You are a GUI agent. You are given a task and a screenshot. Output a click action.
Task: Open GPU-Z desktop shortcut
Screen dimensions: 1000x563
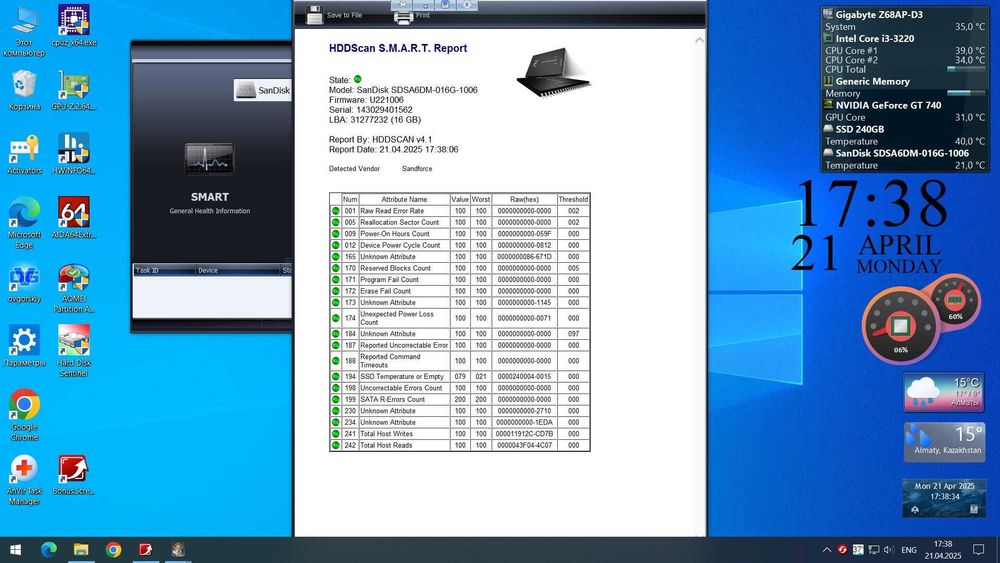(x=74, y=90)
